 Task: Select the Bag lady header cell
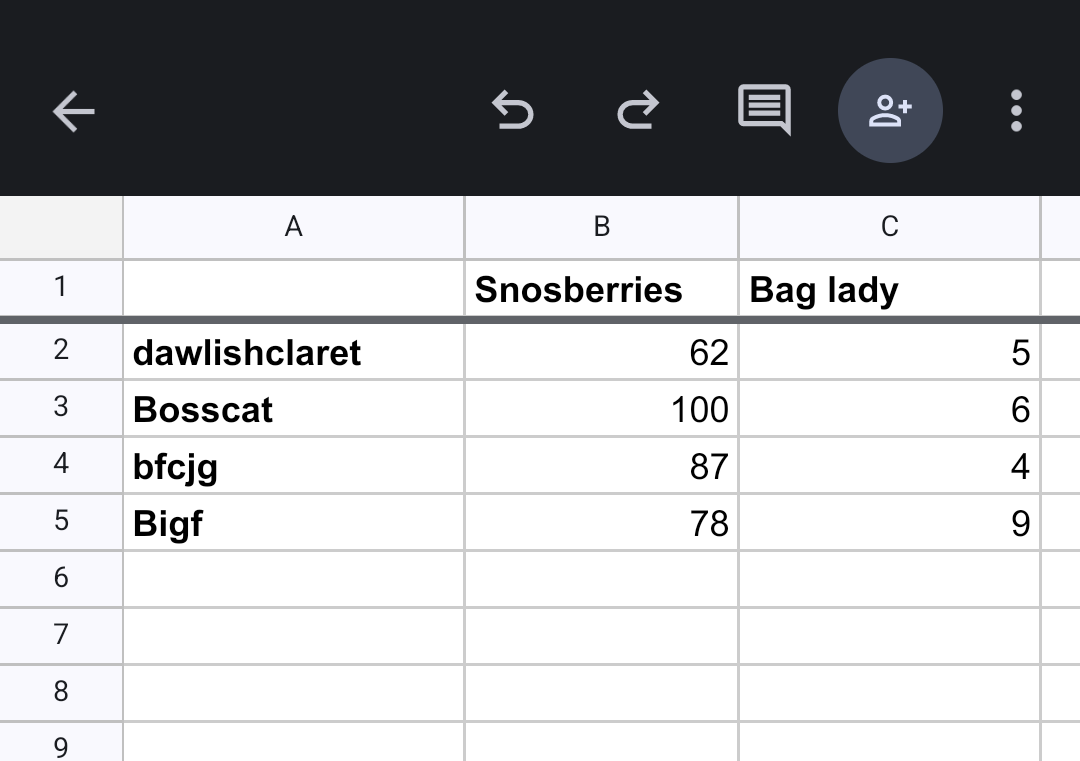[889, 289]
